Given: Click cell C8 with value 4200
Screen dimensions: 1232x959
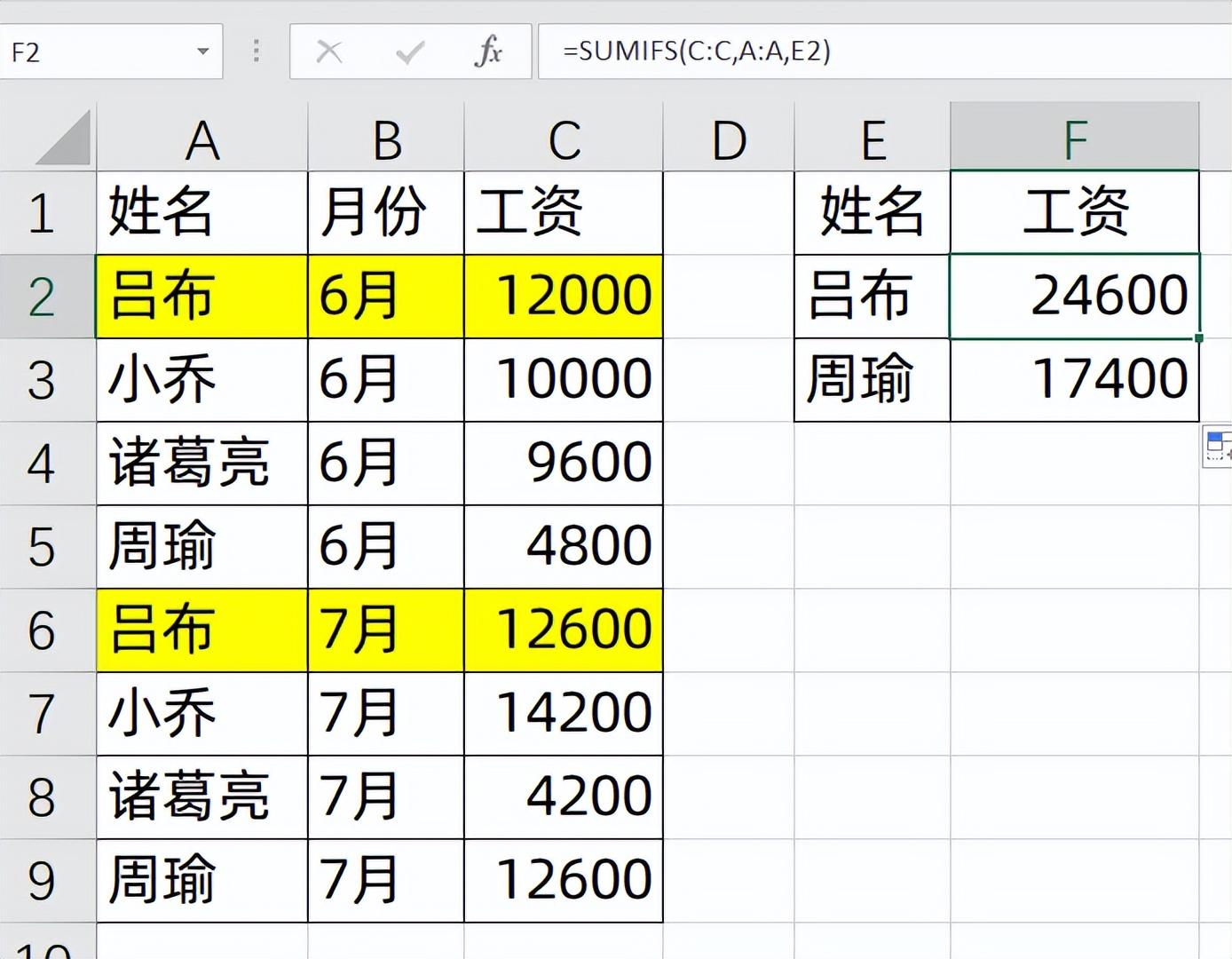Looking at the screenshot, I should (x=564, y=797).
